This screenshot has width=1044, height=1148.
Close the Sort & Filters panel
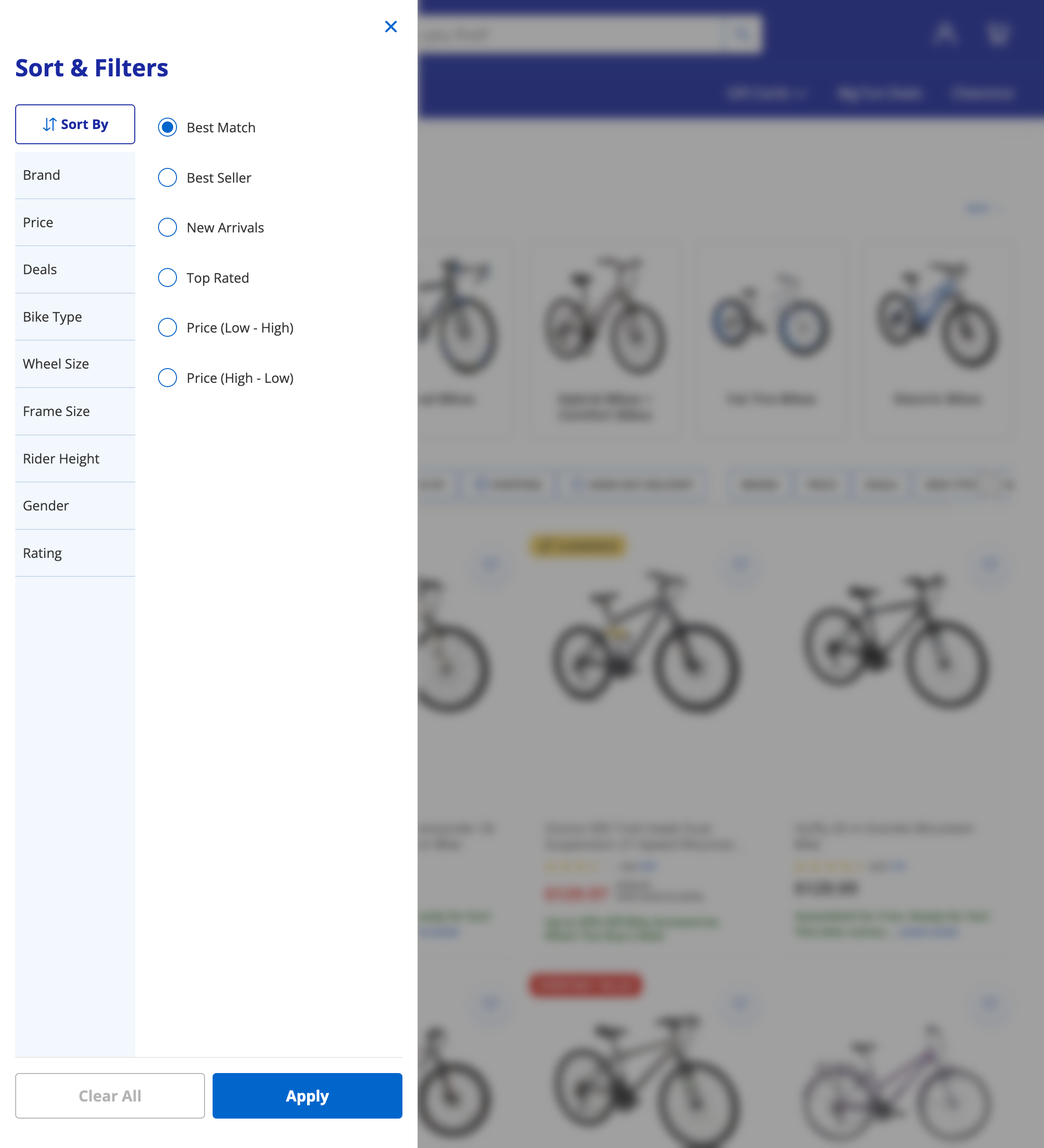click(x=391, y=27)
